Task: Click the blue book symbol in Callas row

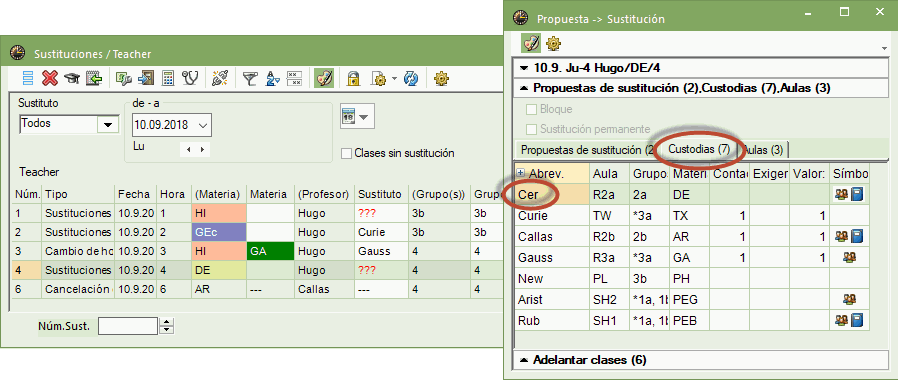Action: pyautogui.click(x=857, y=236)
